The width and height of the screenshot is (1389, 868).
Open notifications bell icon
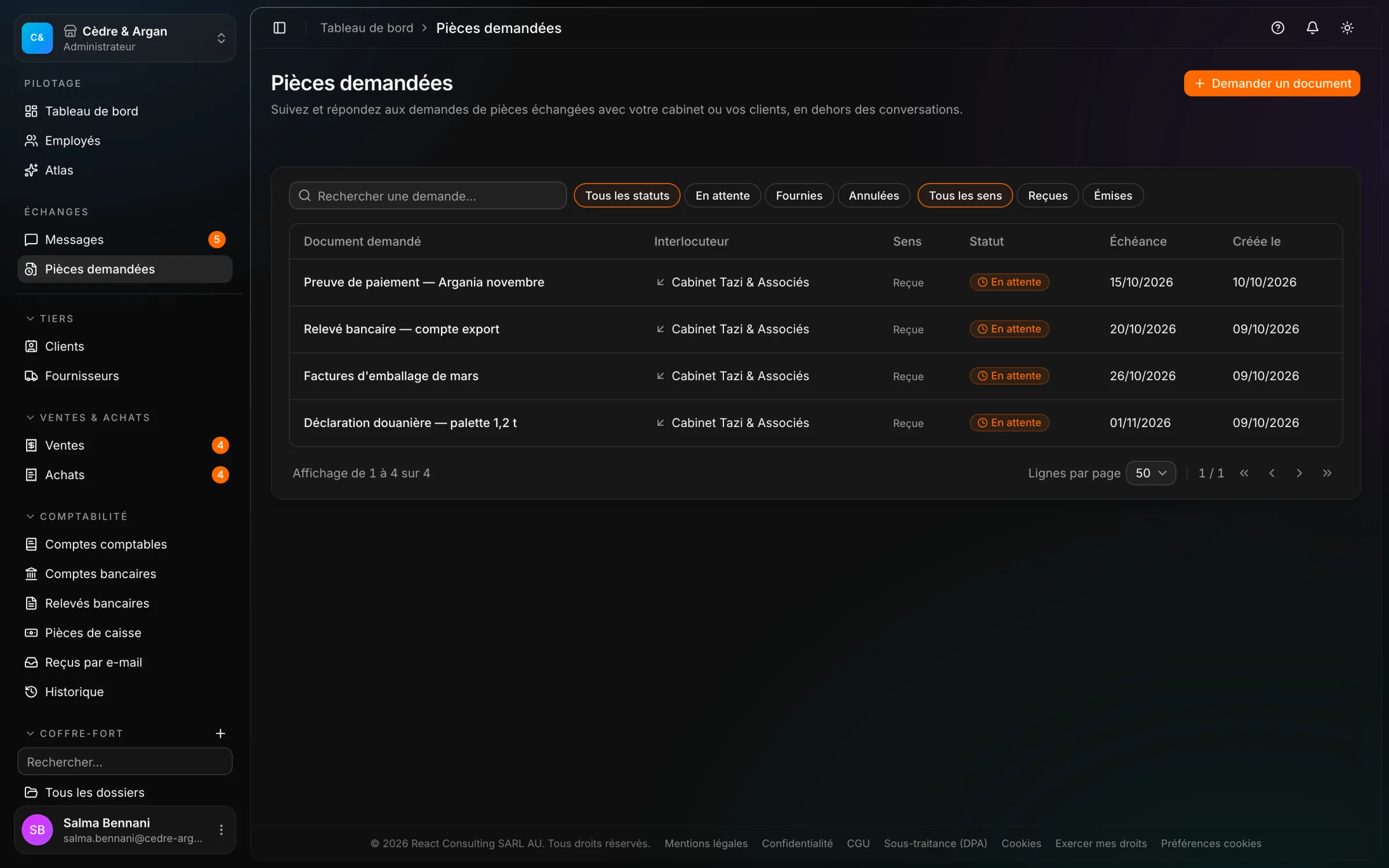tap(1312, 28)
